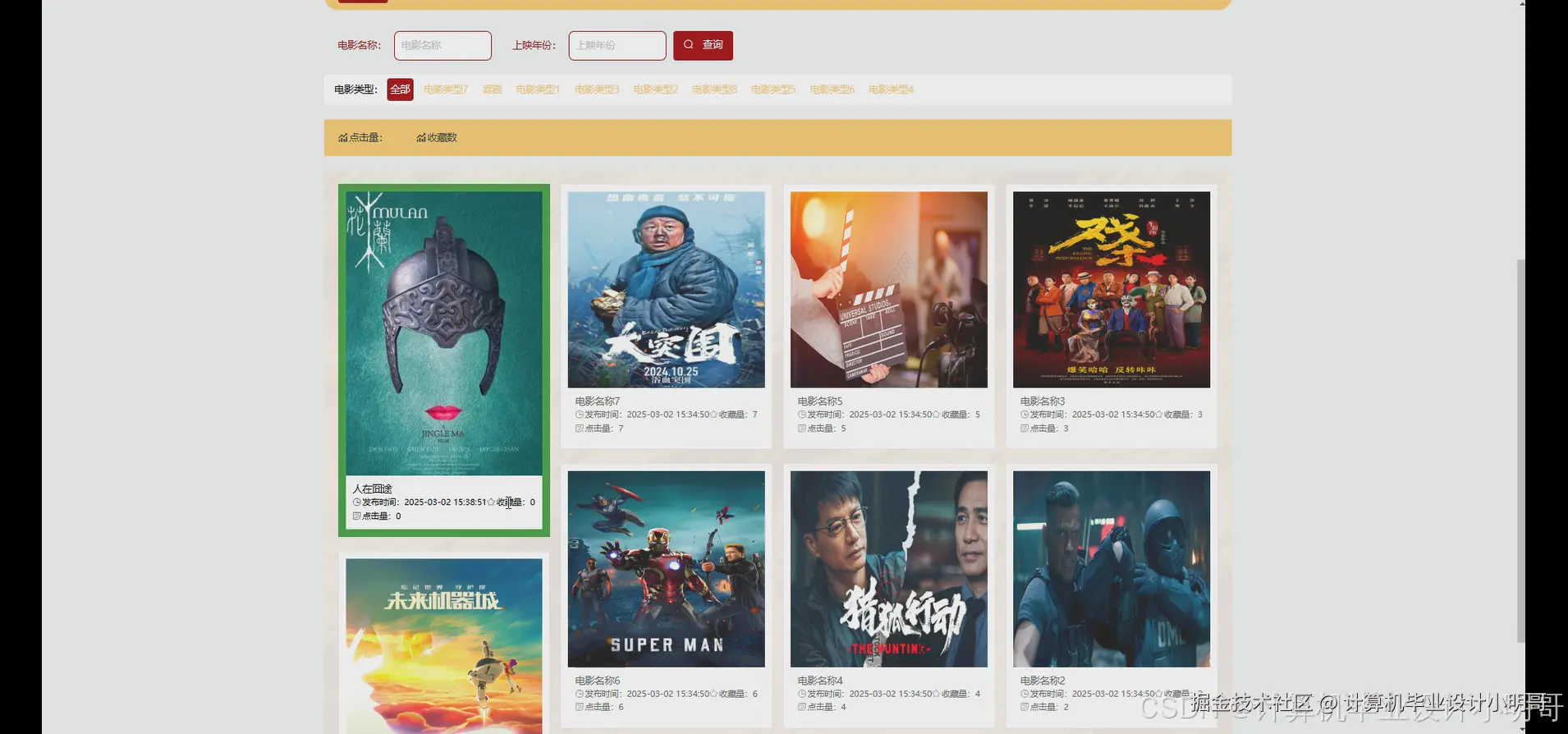Click the clock icon on 电影名称4 card
Viewport: 1568px width, 734px height.
[x=802, y=694]
